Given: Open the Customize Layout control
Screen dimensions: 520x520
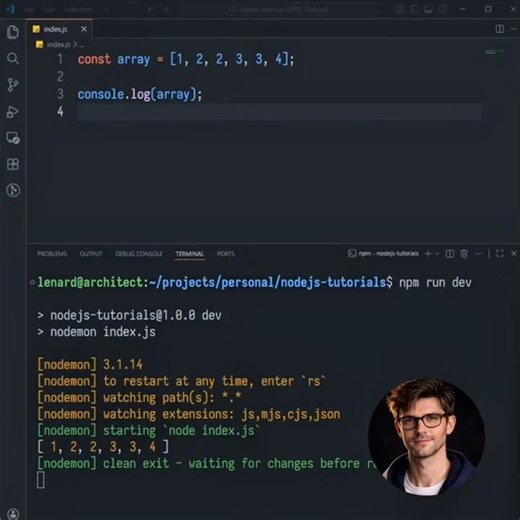Looking at the screenshot, I should (x=399, y=9).
